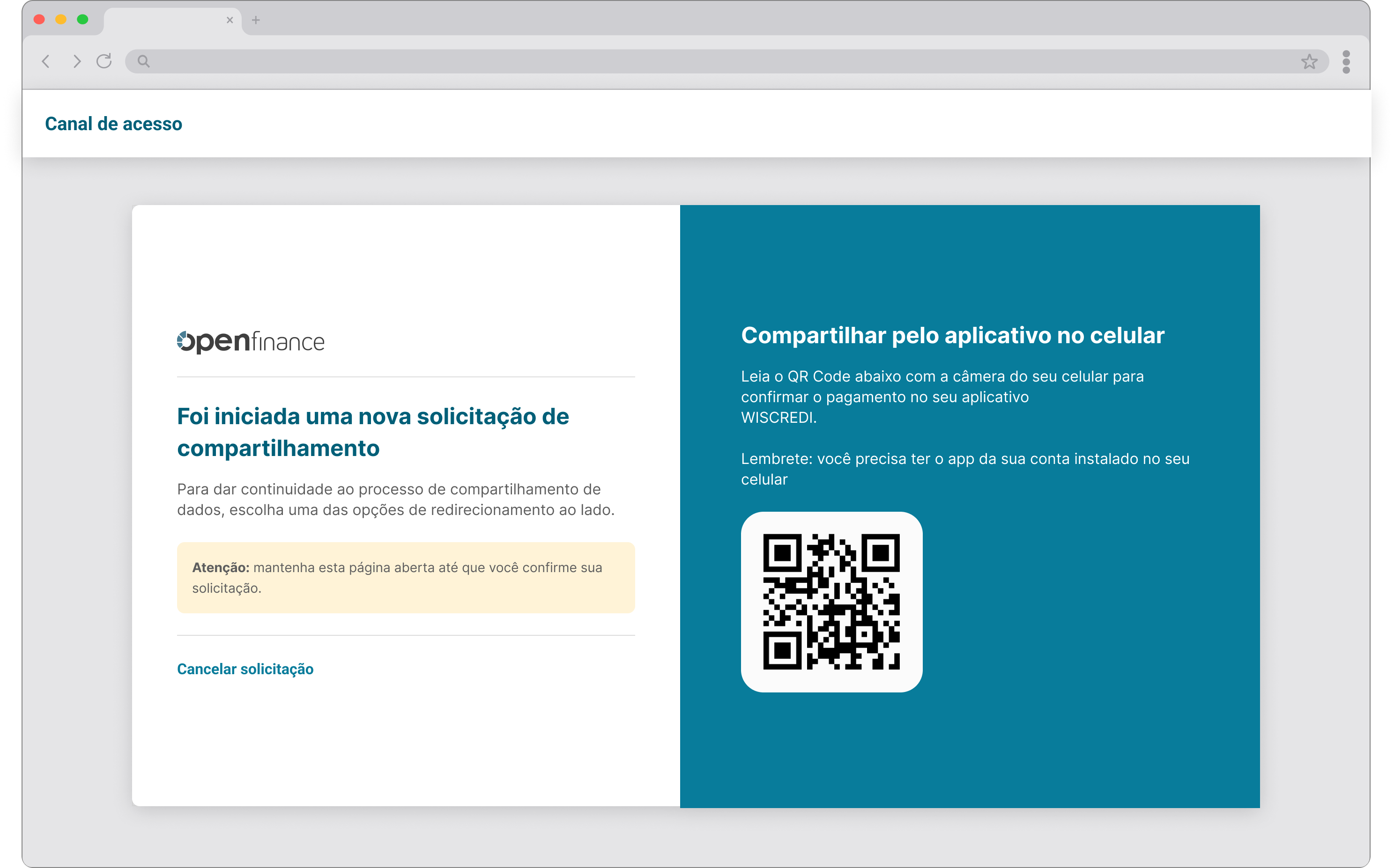The height and width of the screenshot is (868, 1394).
Task: Click the Canal de acesso header title
Action: tap(114, 124)
